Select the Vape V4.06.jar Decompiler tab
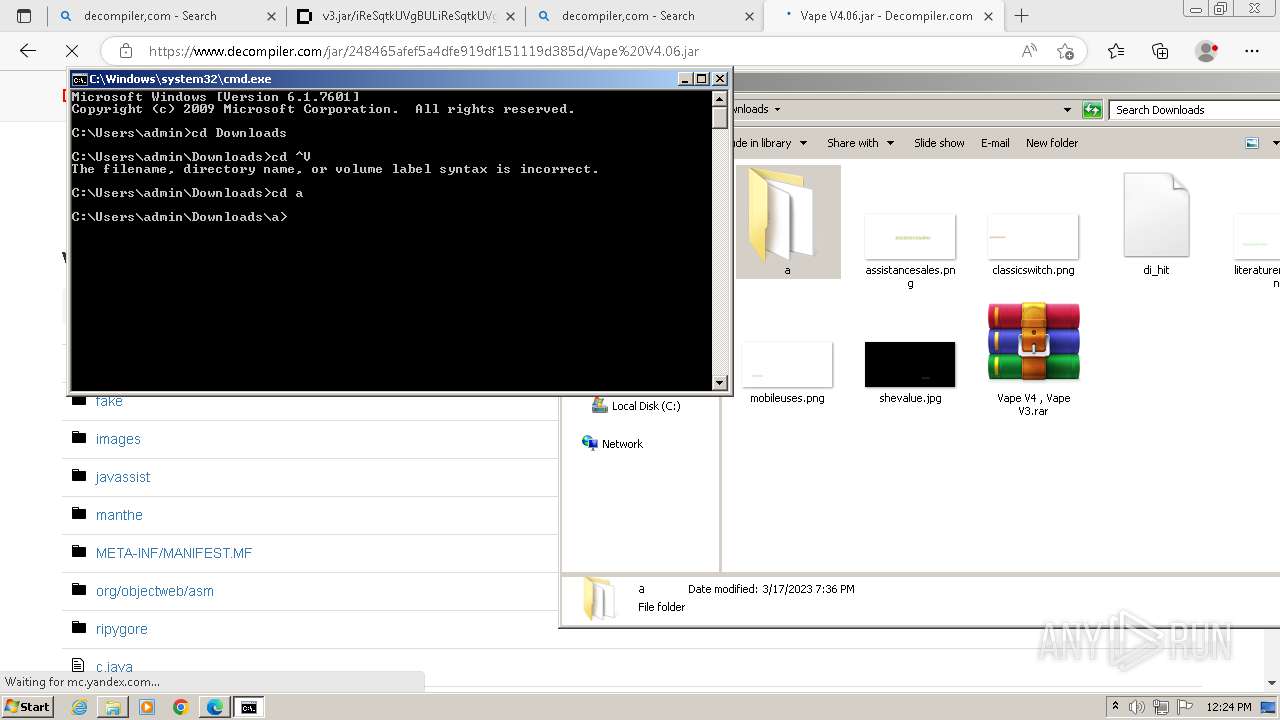Viewport: 1280px width, 720px height. coord(883,16)
